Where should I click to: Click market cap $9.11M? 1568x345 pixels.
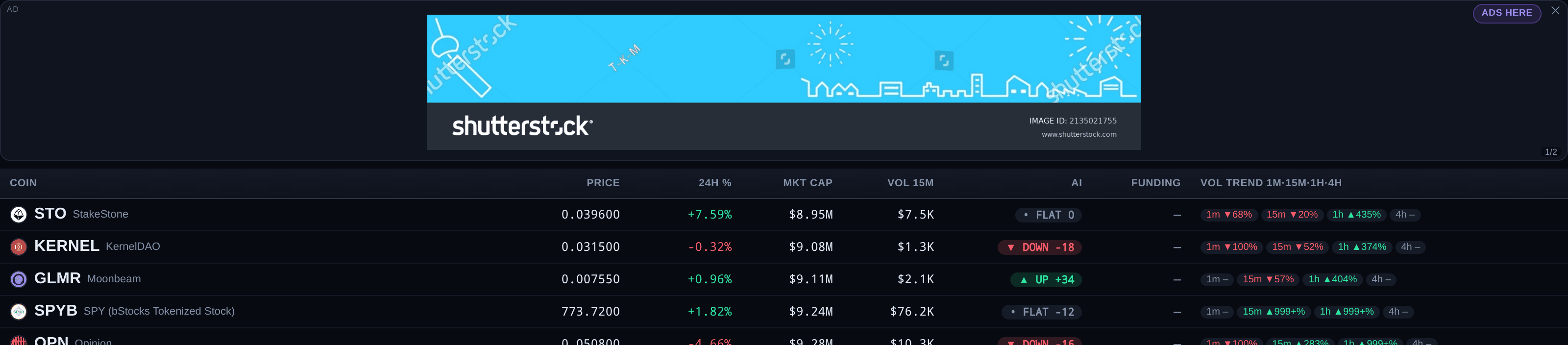click(x=811, y=279)
